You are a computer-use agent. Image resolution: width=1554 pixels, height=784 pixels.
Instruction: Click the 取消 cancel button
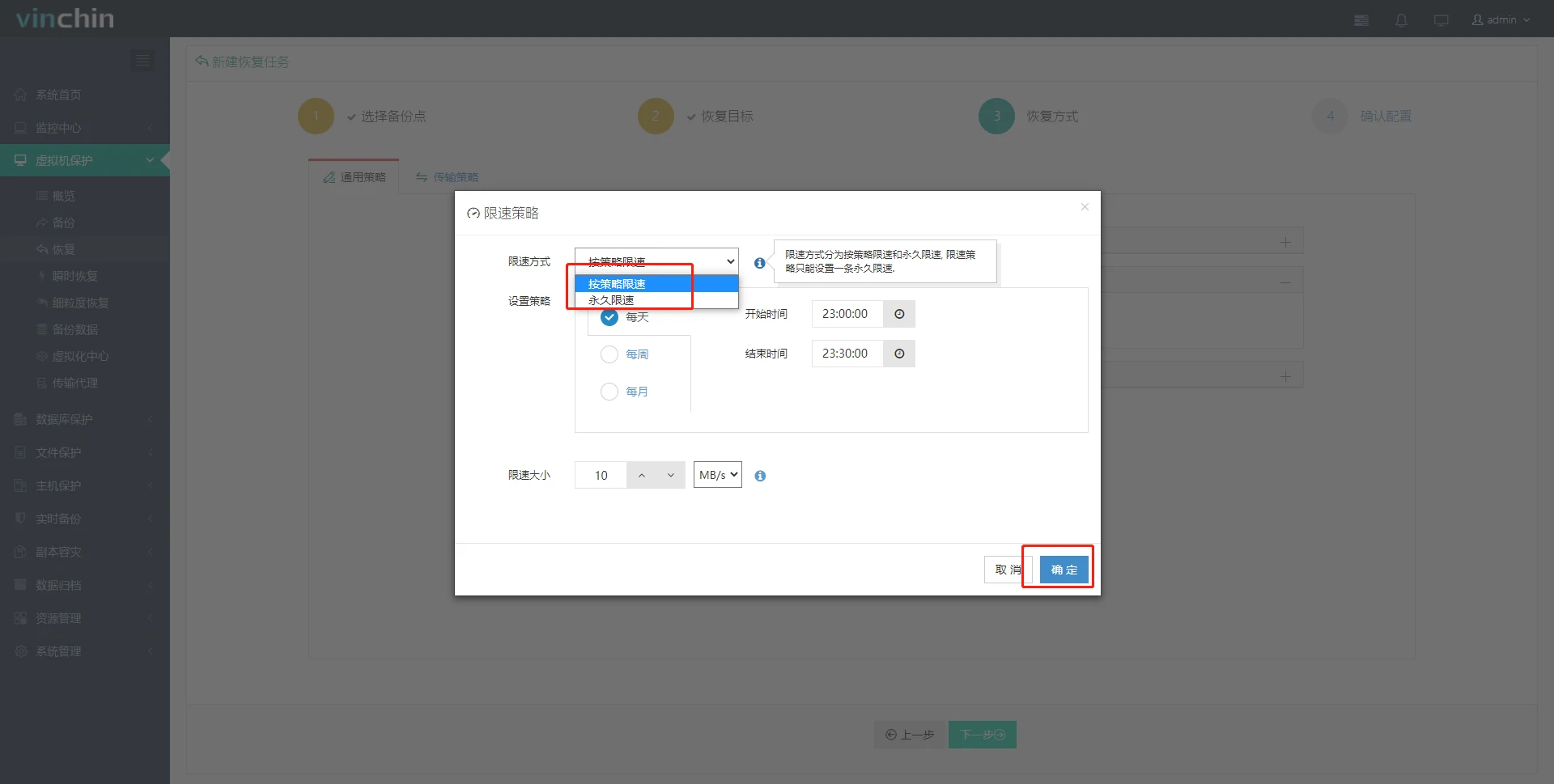(x=1005, y=570)
